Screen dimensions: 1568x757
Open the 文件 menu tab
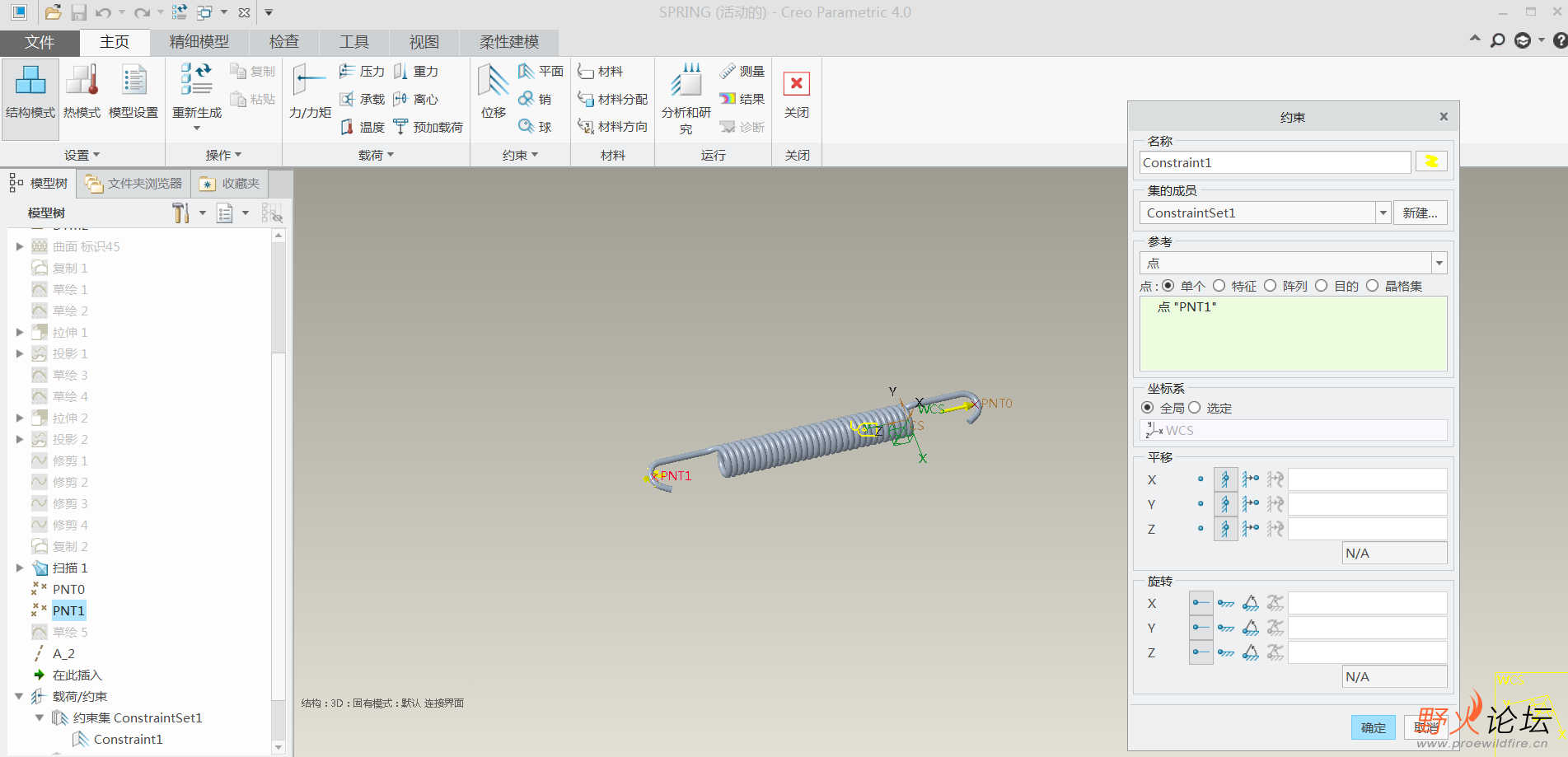tap(40, 42)
